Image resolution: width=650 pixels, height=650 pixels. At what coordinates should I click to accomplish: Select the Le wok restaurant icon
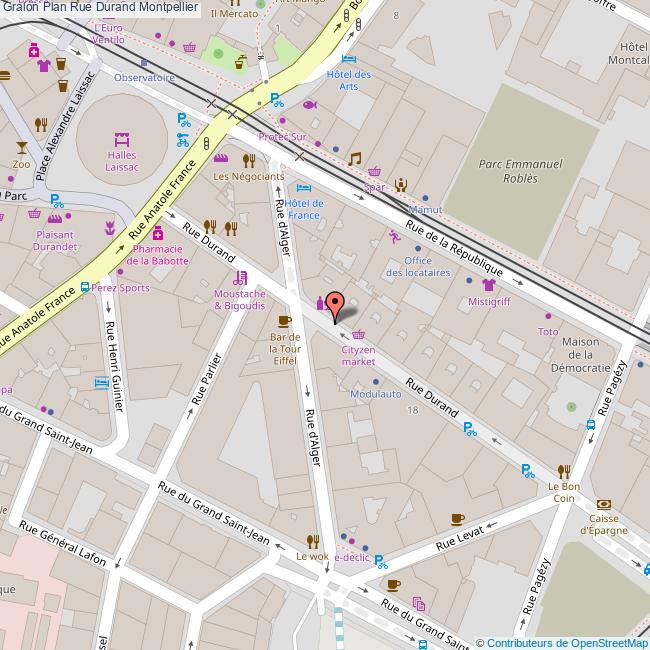312,541
